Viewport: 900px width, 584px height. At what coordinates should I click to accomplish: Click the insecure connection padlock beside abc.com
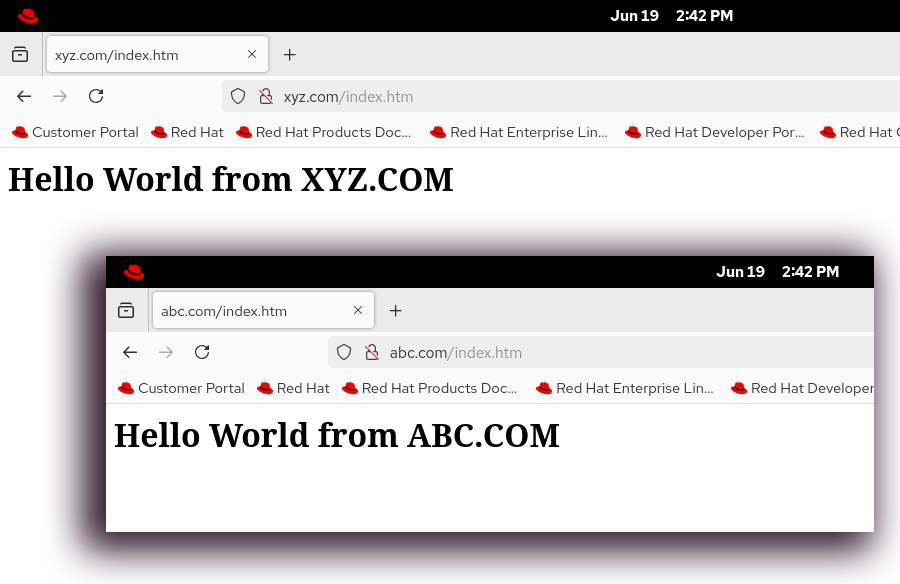click(371, 352)
